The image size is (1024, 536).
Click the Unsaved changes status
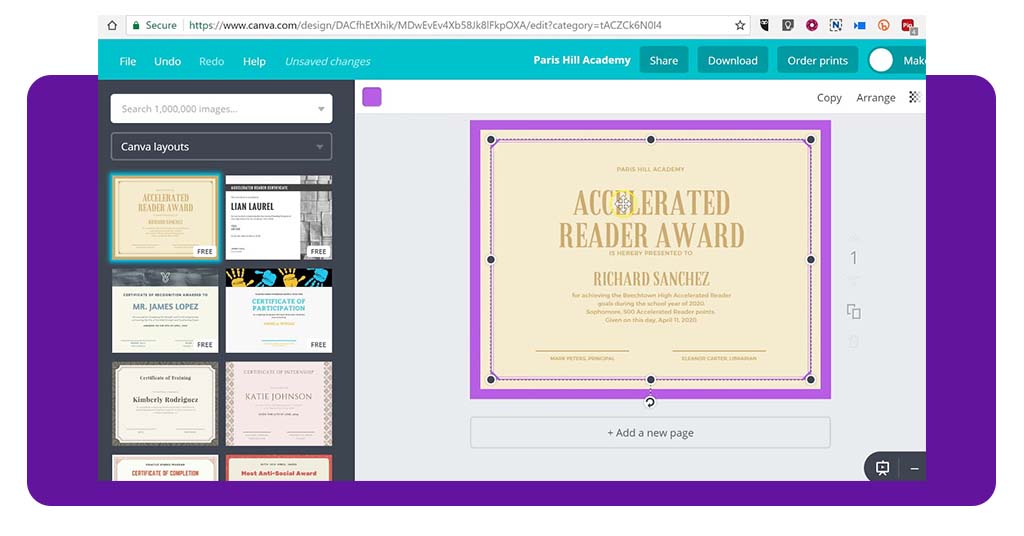pos(327,61)
